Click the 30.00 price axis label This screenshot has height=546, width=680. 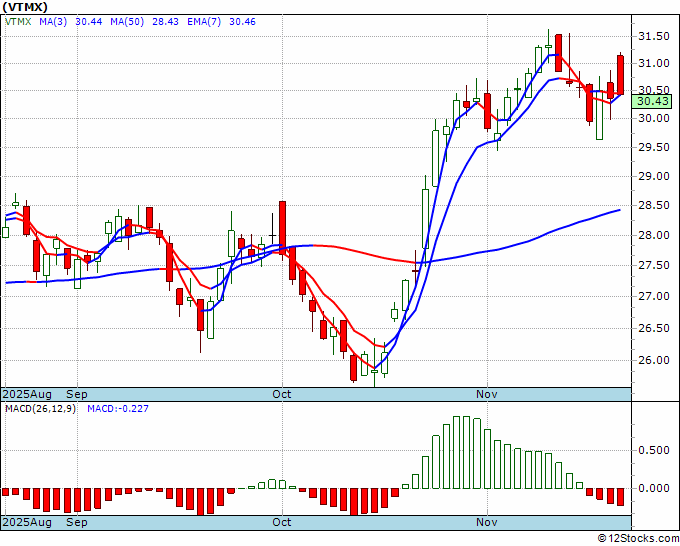pyautogui.click(x=654, y=118)
